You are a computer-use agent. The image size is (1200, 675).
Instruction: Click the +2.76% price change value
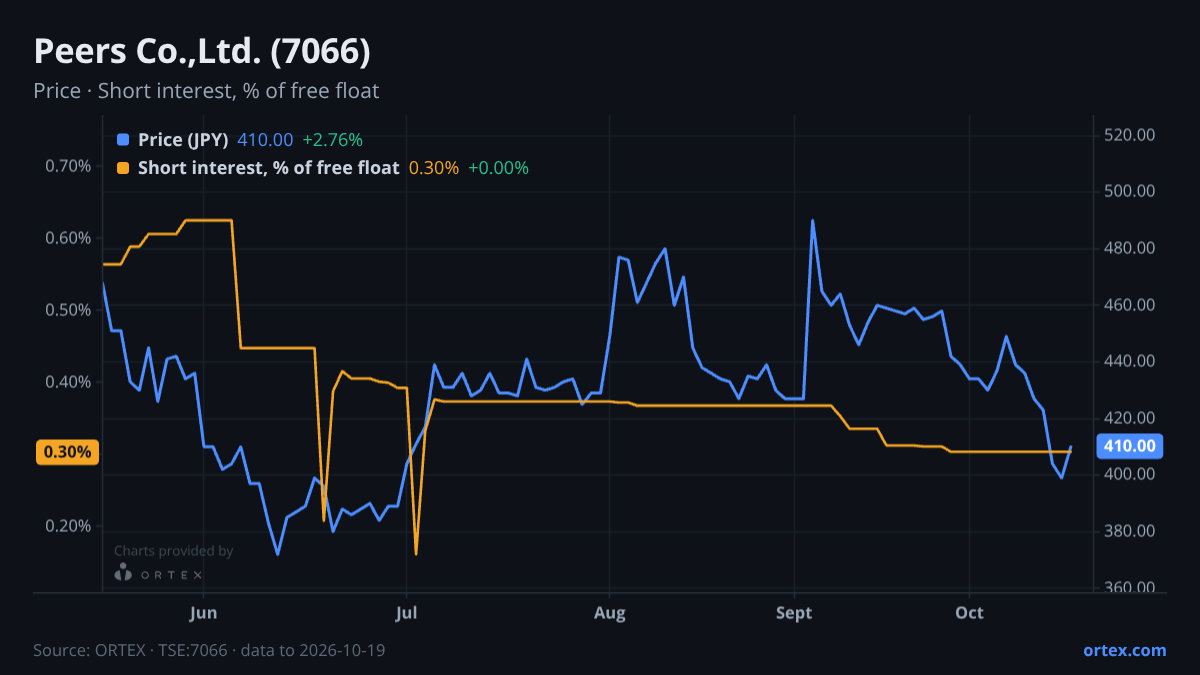[332, 140]
